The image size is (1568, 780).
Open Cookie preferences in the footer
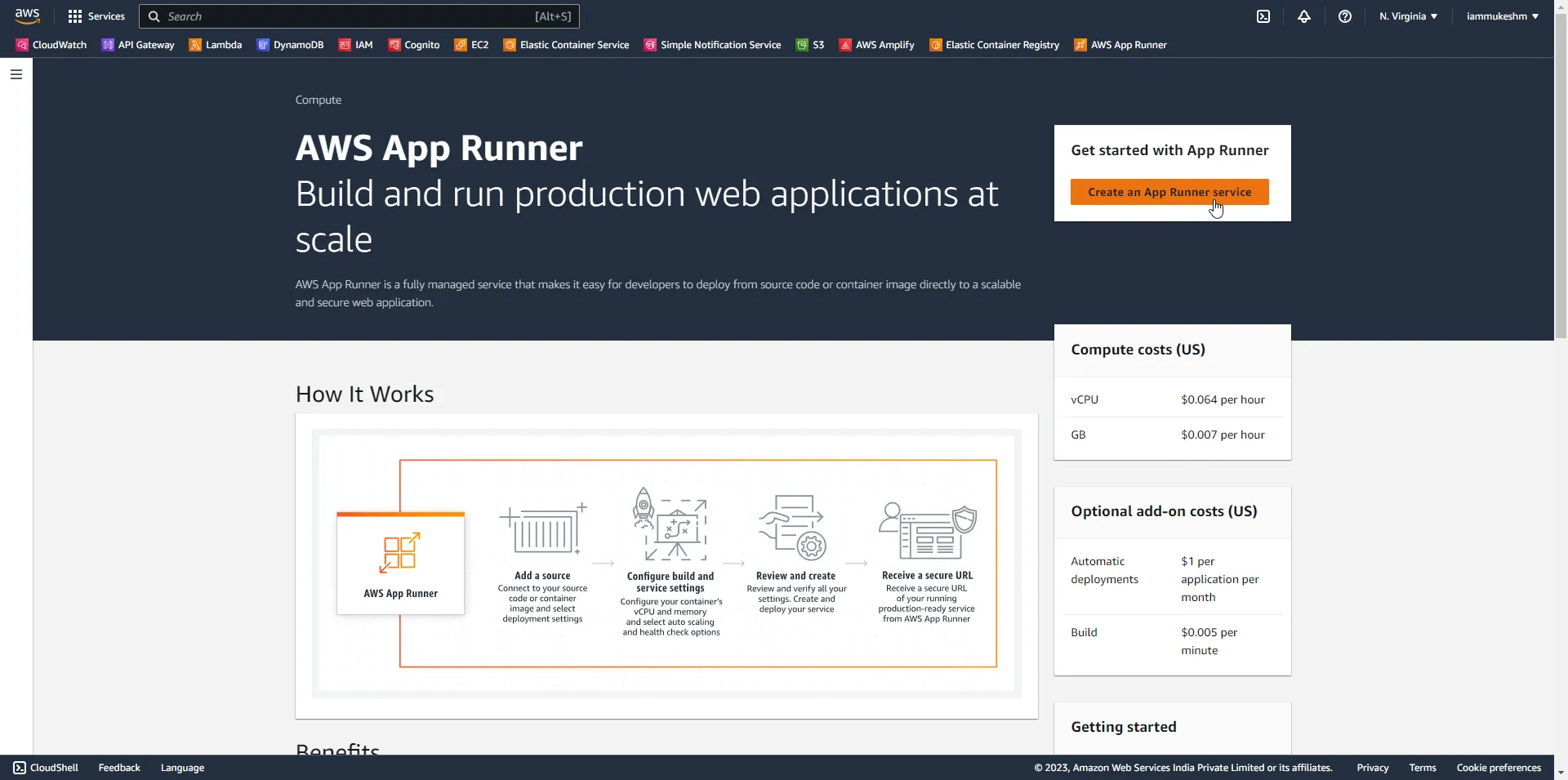coord(1499,767)
